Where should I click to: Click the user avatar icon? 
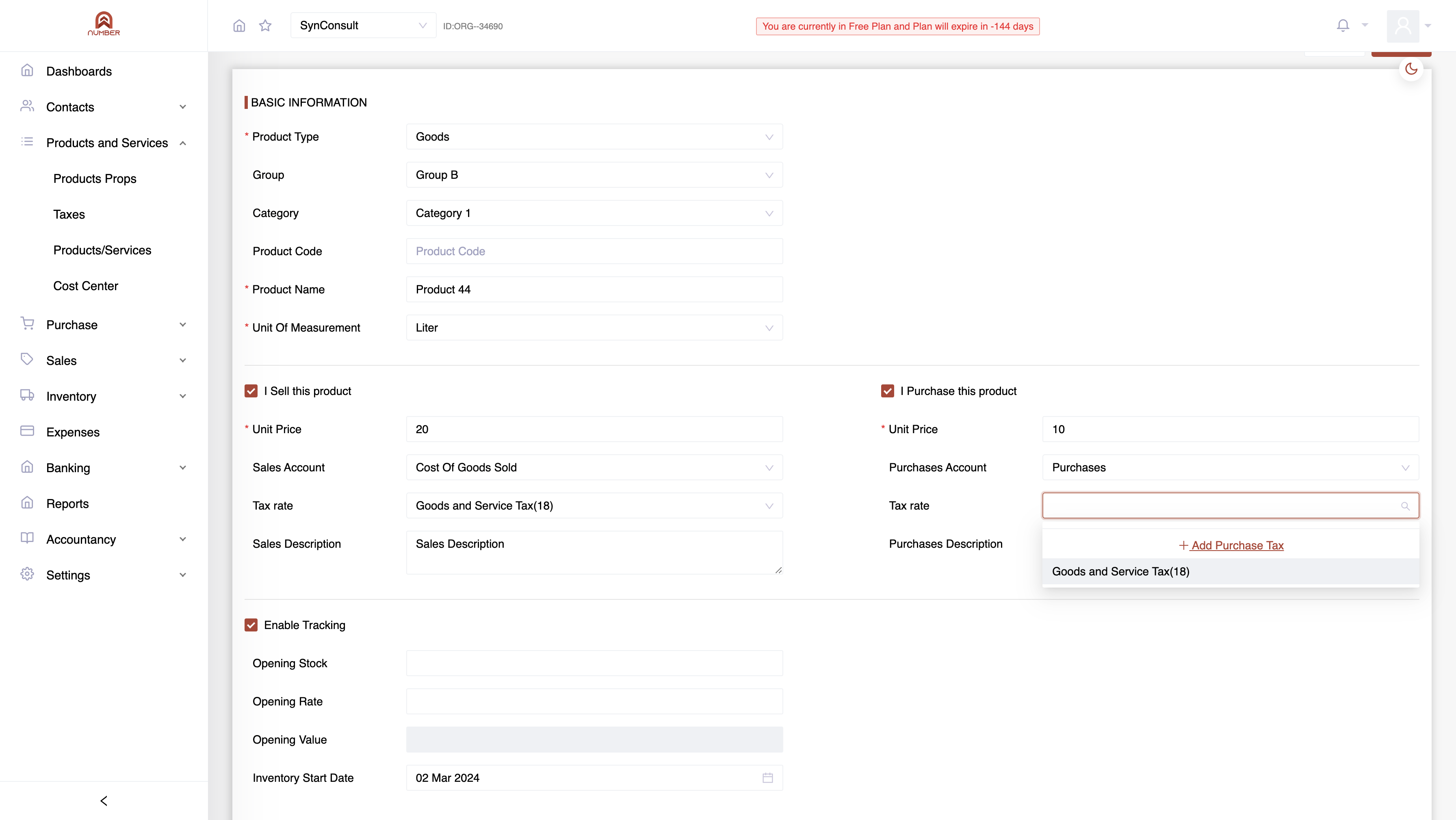pyautogui.click(x=1403, y=26)
